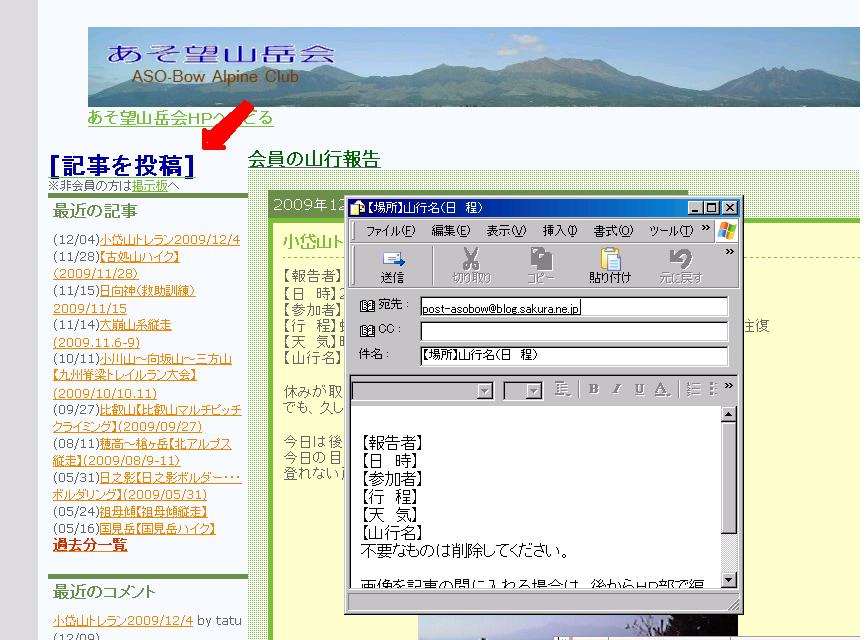
Task: Click the 宛先 recipient address field
Action: (x=574, y=307)
